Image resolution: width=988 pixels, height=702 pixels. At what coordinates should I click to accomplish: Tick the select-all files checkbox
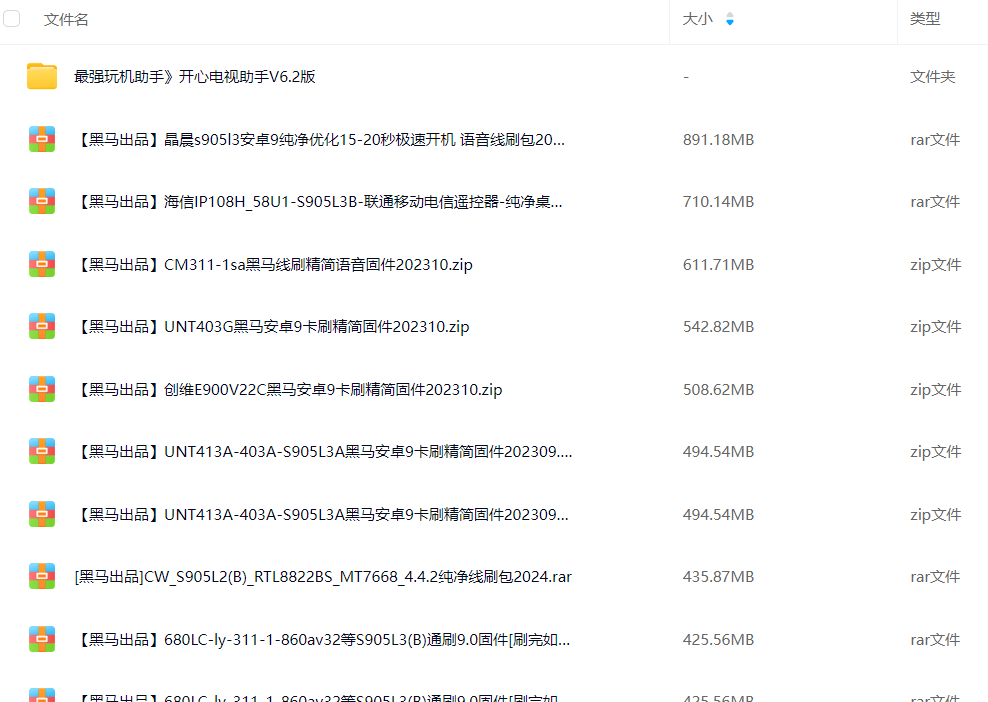tap(12, 19)
